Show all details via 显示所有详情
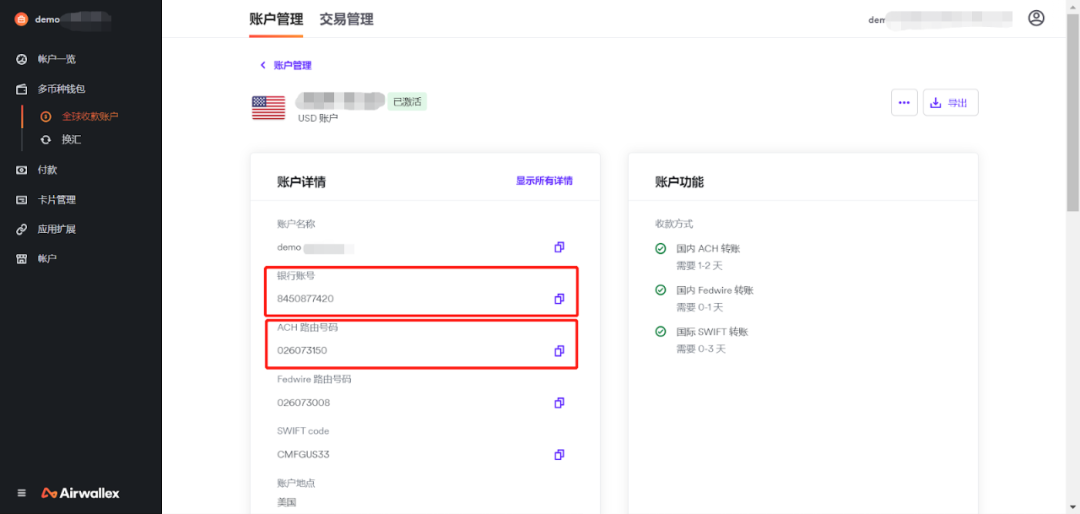The height and width of the screenshot is (514, 1080). coord(544,181)
